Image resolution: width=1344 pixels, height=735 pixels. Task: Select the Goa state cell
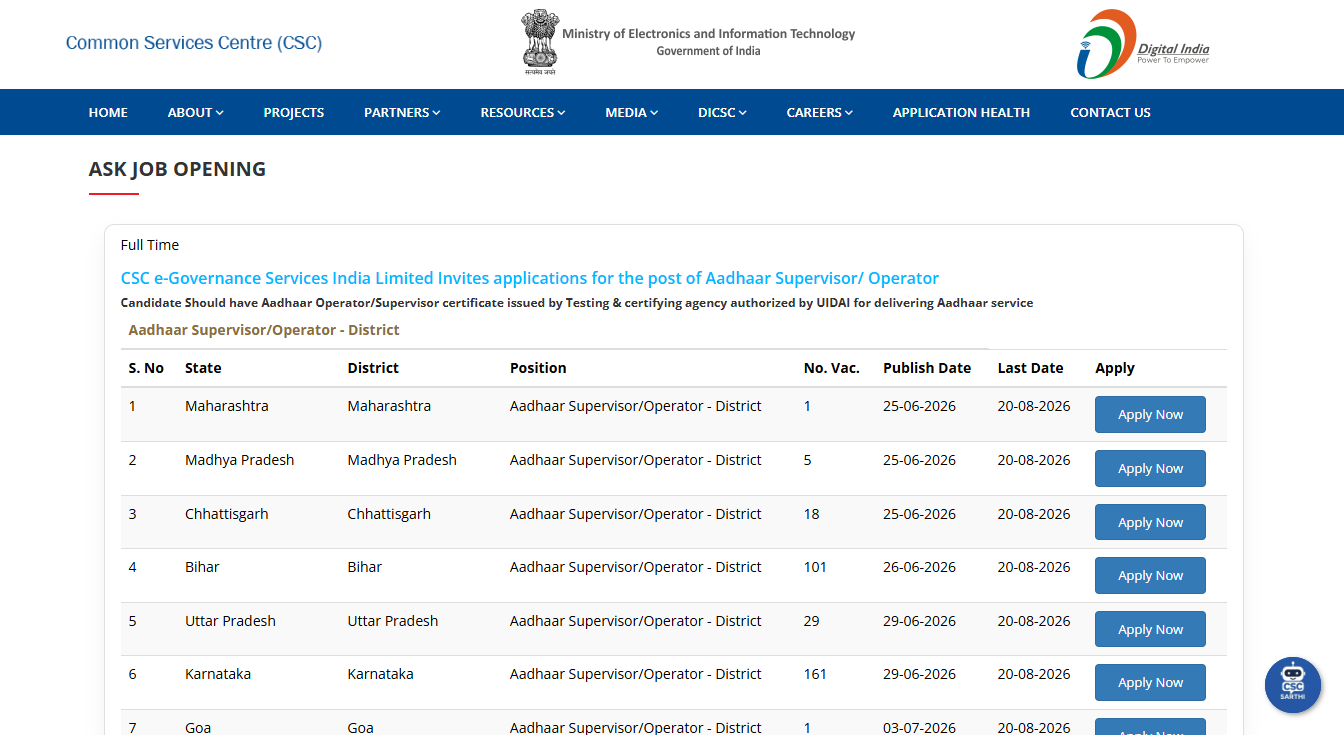(x=198, y=727)
